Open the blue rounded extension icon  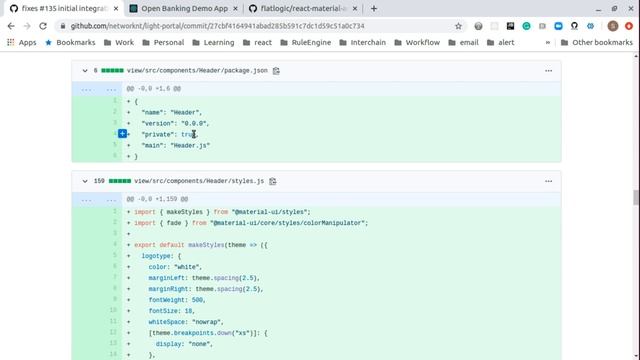(x=558, y=26)
